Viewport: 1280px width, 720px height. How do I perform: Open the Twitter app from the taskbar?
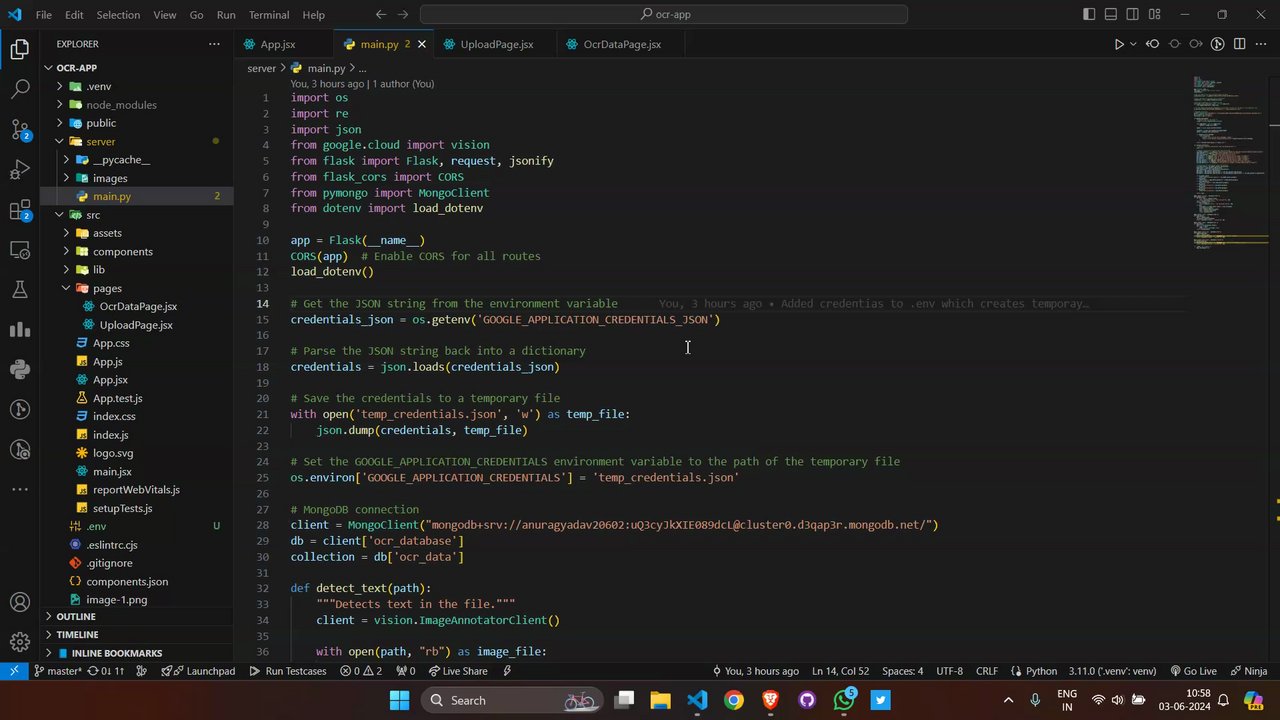click(881, 700)
